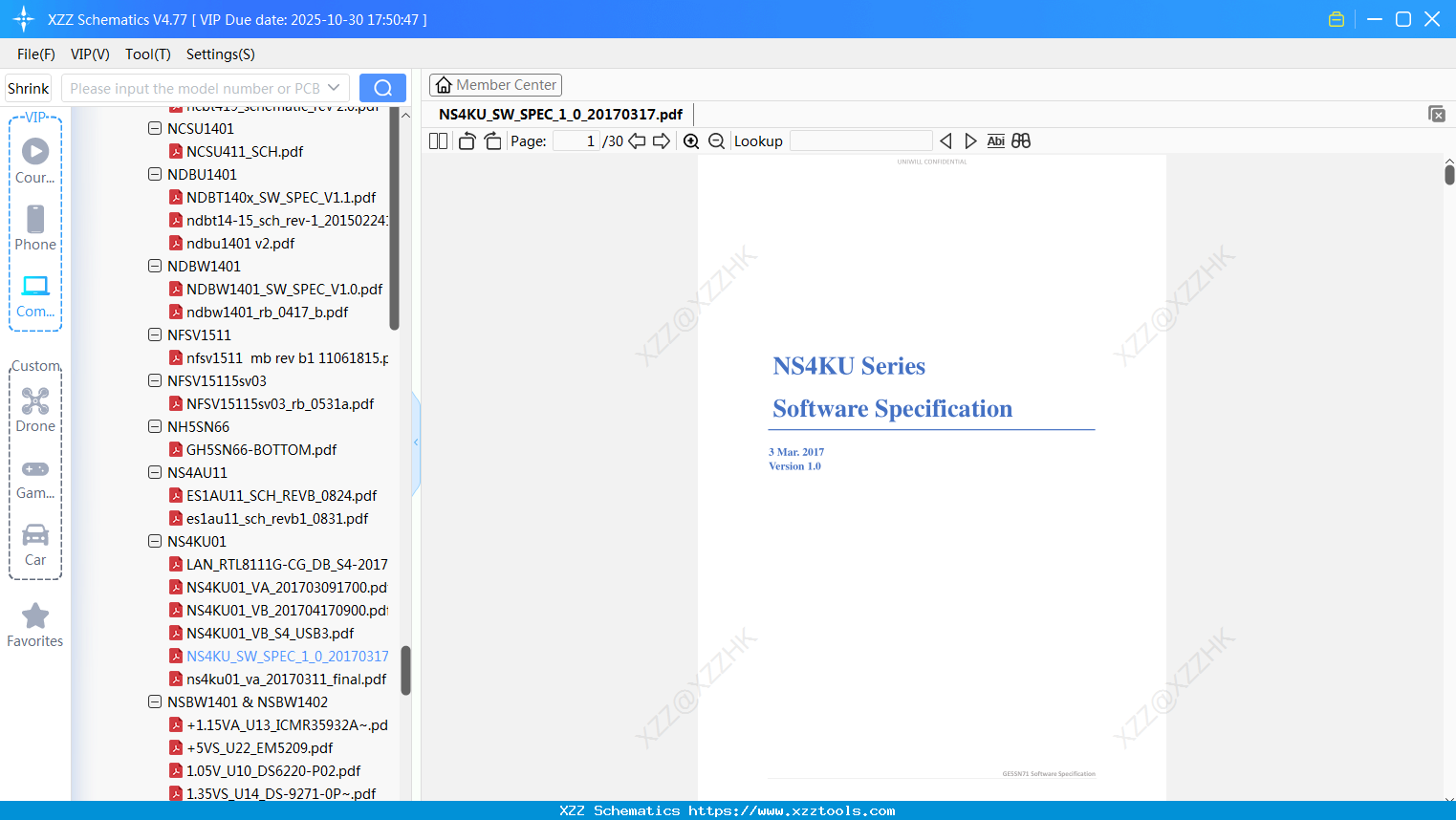Select the Computer sidebar category

click(35, 296)
